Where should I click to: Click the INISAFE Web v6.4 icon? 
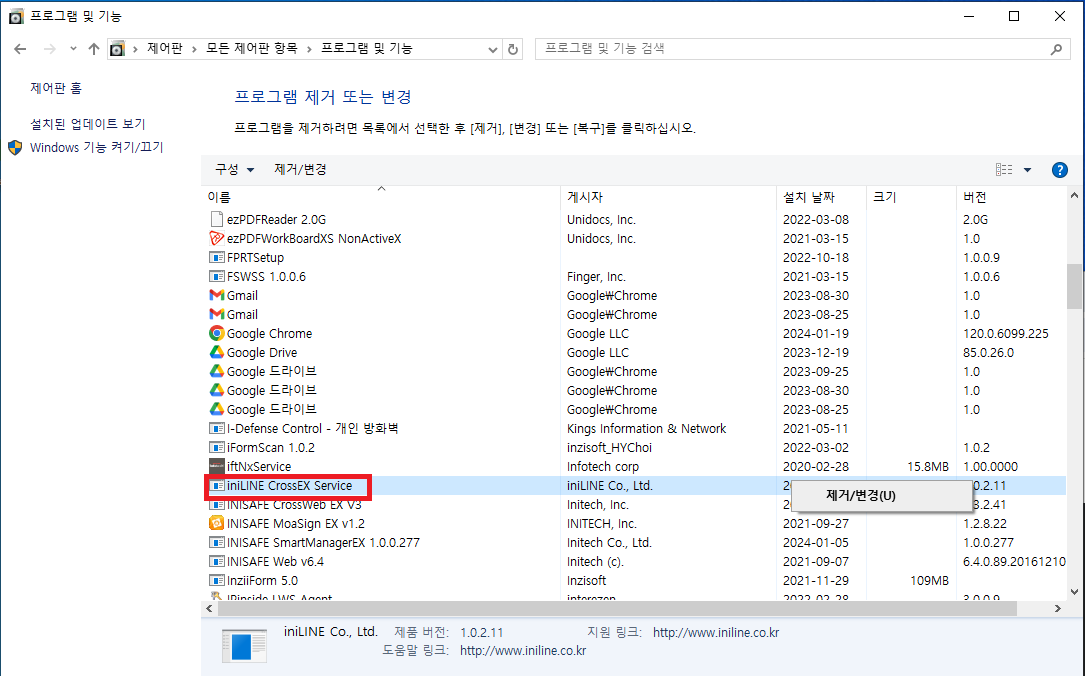(217, 561)
